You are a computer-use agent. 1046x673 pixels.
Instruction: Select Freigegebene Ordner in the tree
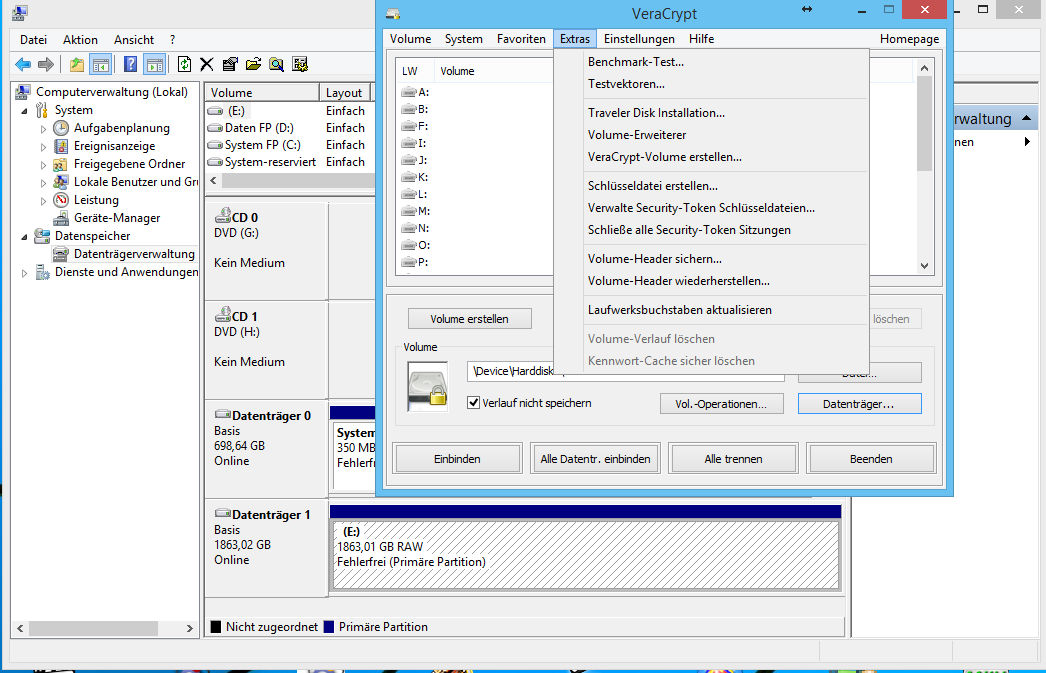[x=129, y=164]
